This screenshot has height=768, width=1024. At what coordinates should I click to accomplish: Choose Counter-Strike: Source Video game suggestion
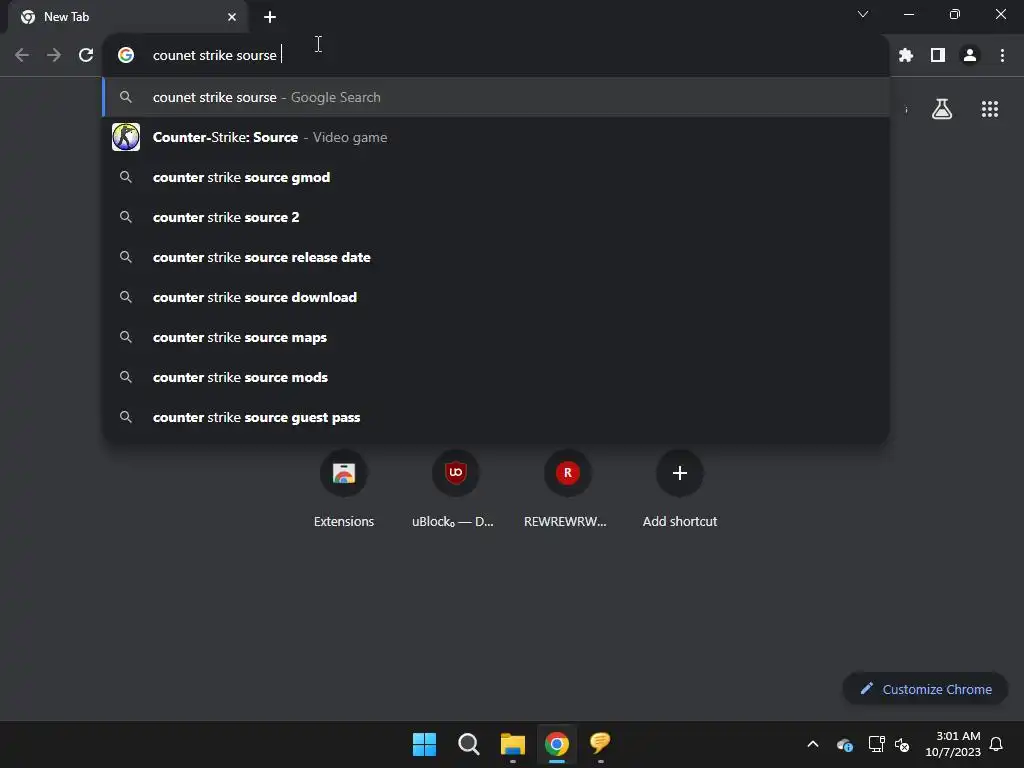tap(496, 137)
